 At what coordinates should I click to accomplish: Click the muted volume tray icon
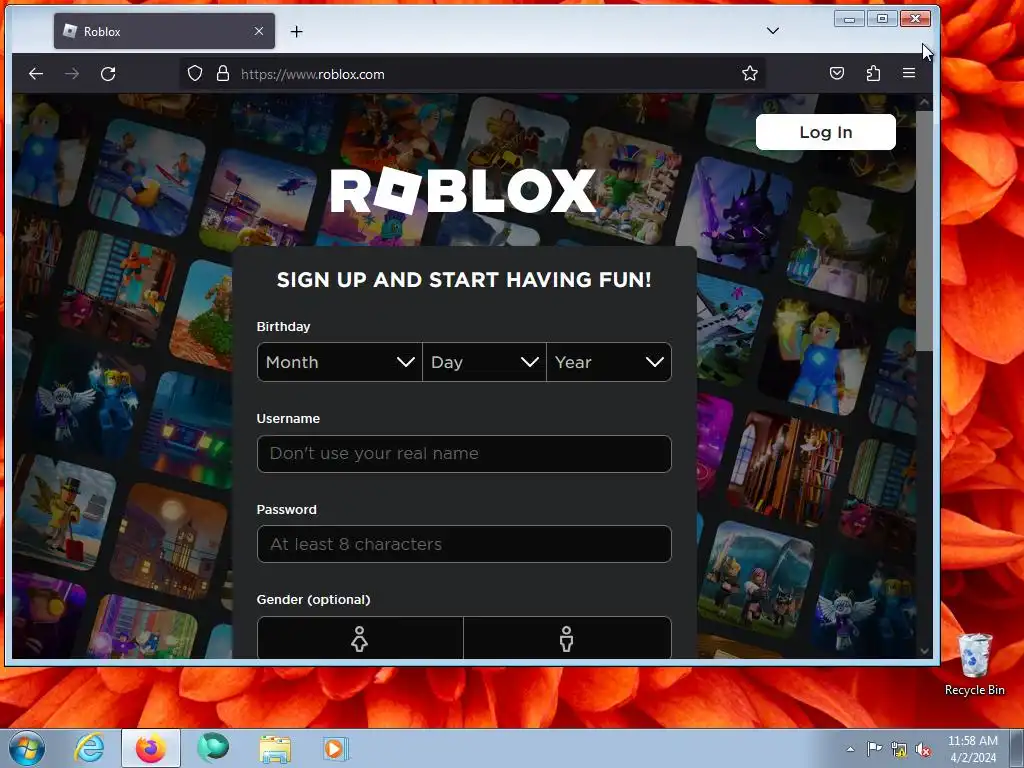coord(923,749)
